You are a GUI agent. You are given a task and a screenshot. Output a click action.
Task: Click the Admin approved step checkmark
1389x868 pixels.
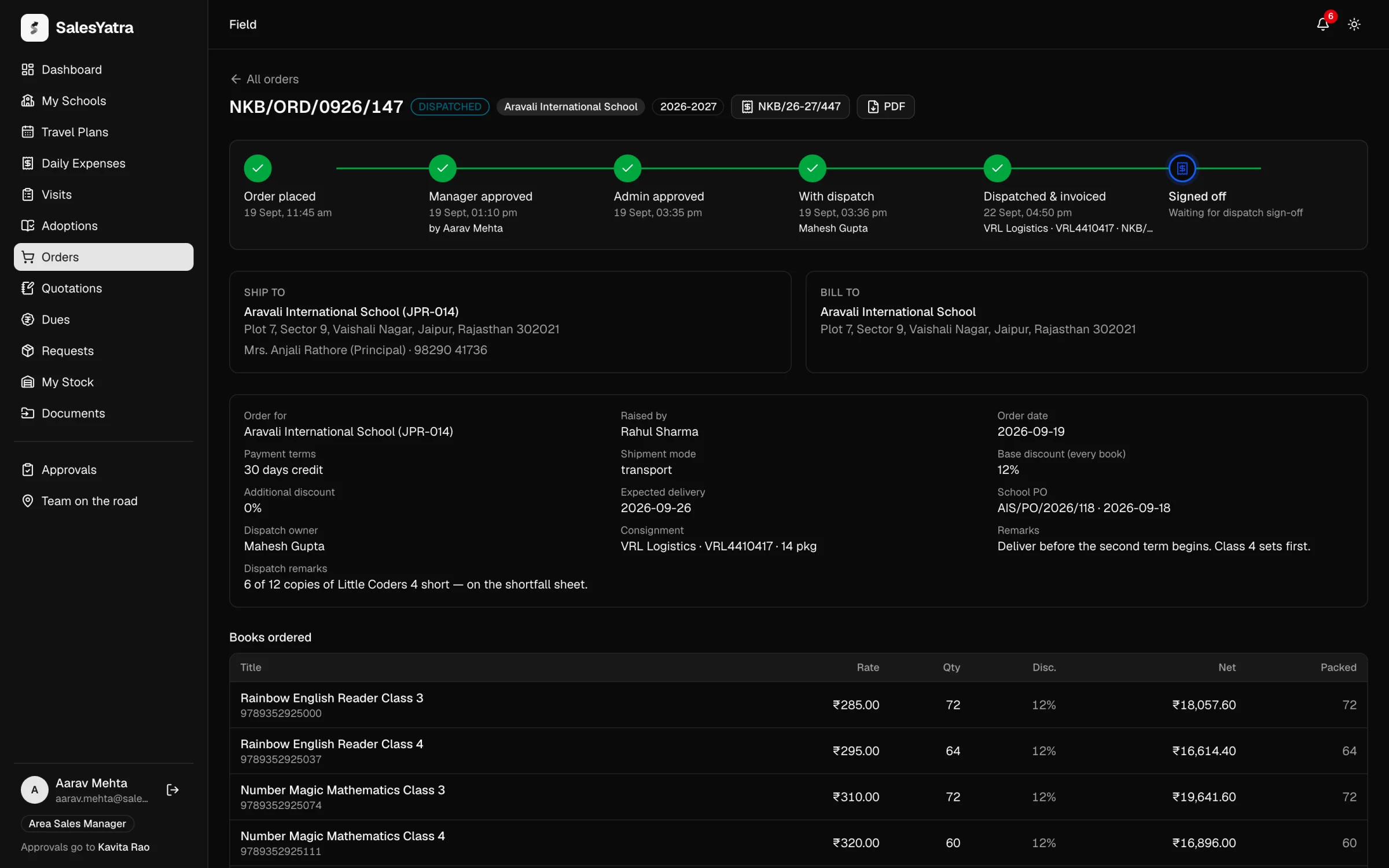[x=627, y=168]
